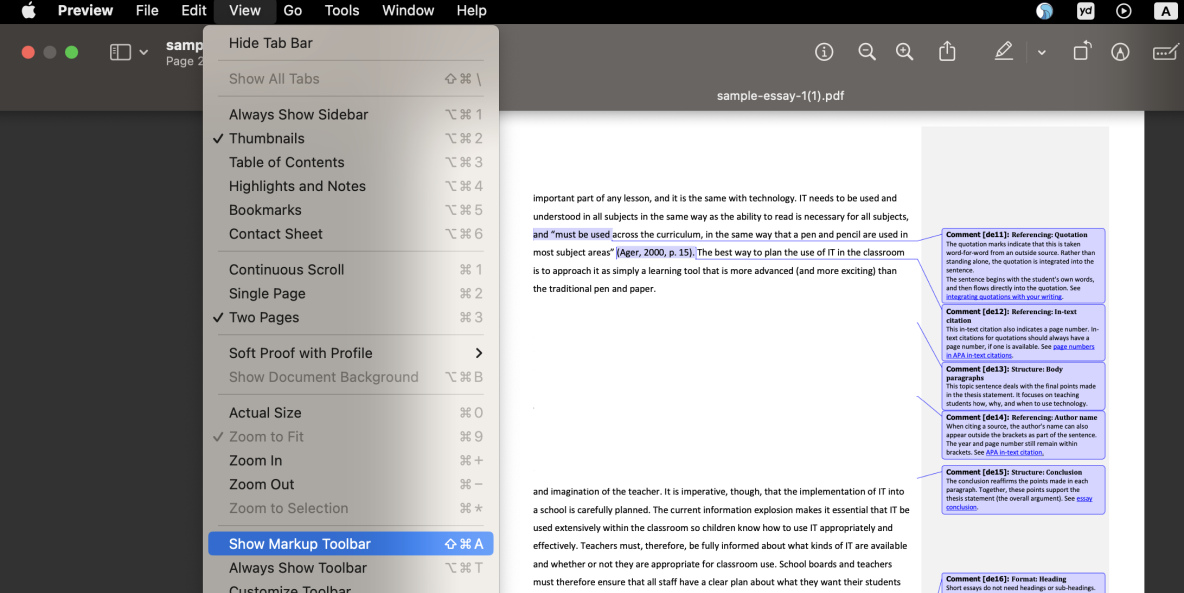Click the rotate page icon
The image size is (1184, 593).
click(1081, 51)
